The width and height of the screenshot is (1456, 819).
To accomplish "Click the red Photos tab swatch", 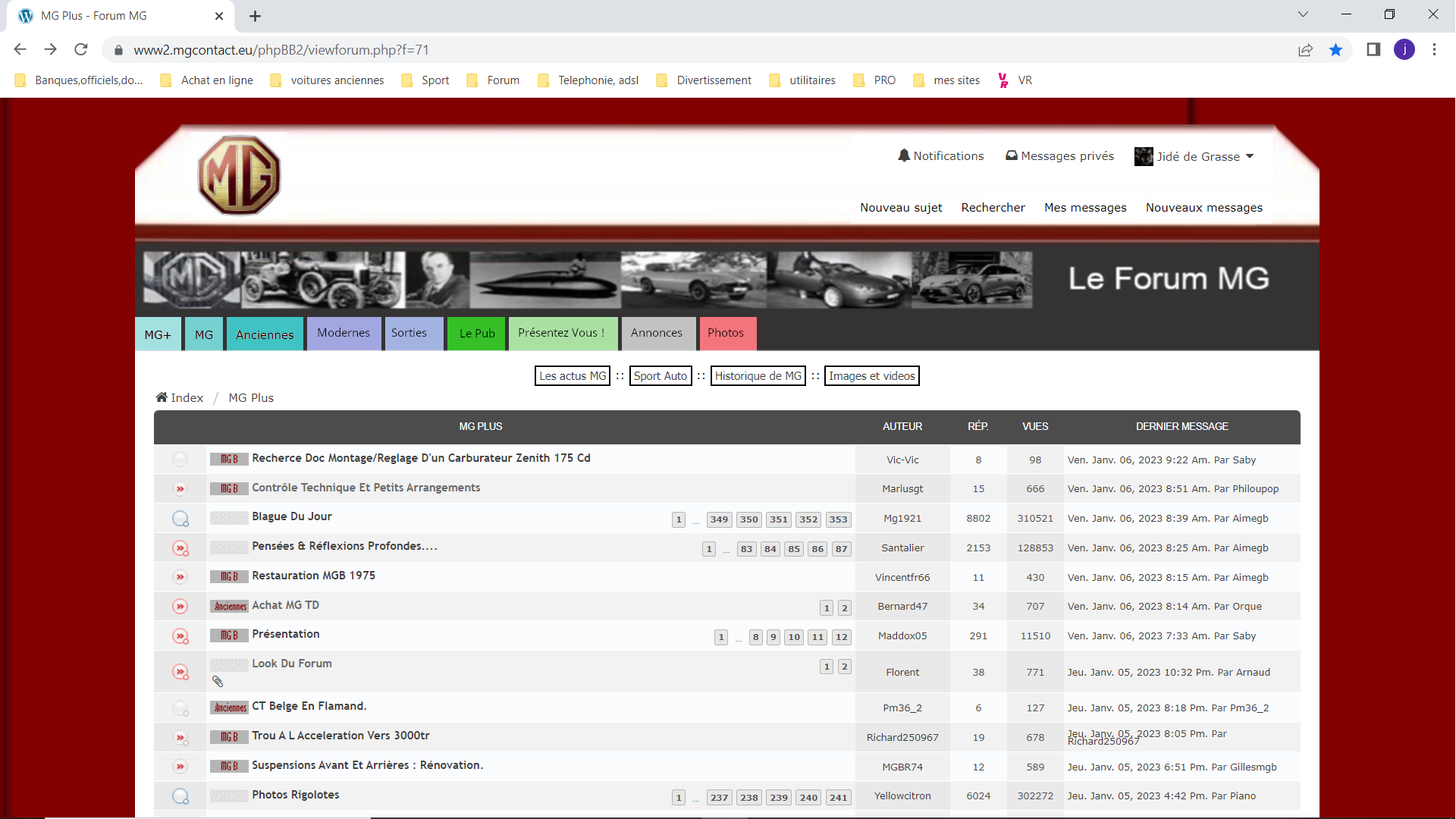I will pyautogui.click(x=726, y=333).
